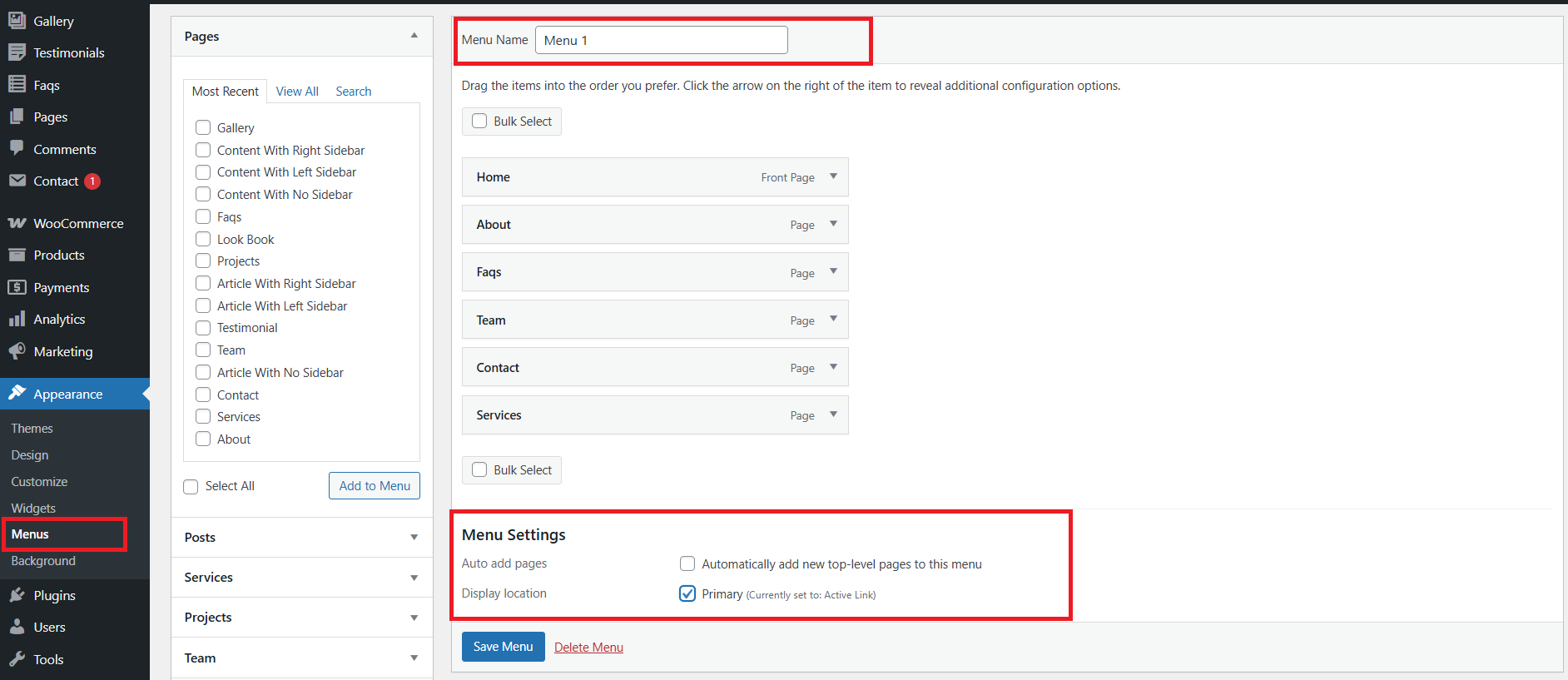Click the Faqs sidebar list icon
Viewport: 1568px width, 680px height.
tap(17, 84)
